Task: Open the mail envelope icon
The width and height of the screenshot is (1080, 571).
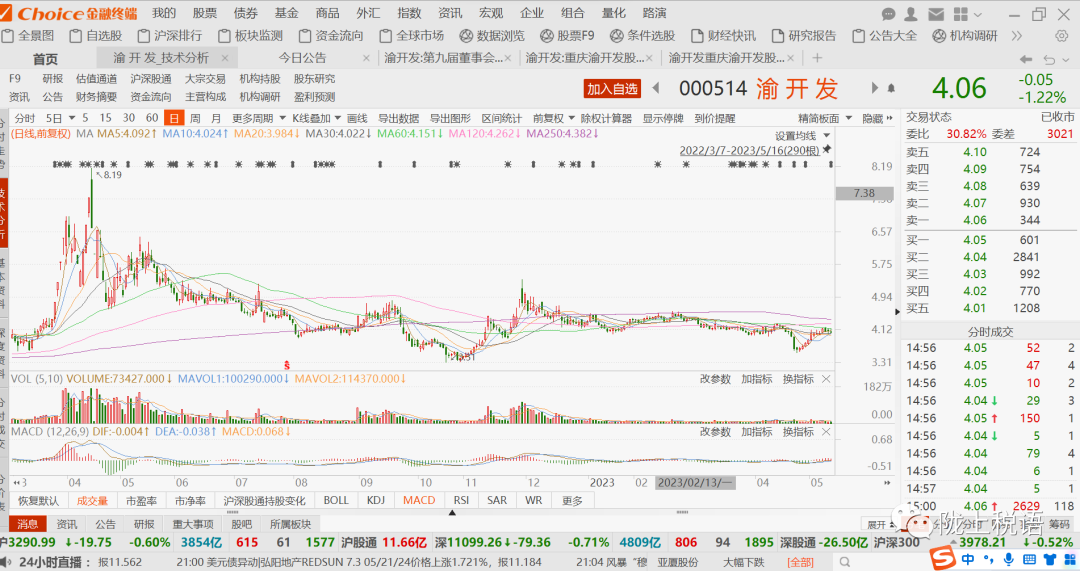Action: point(935,14)
